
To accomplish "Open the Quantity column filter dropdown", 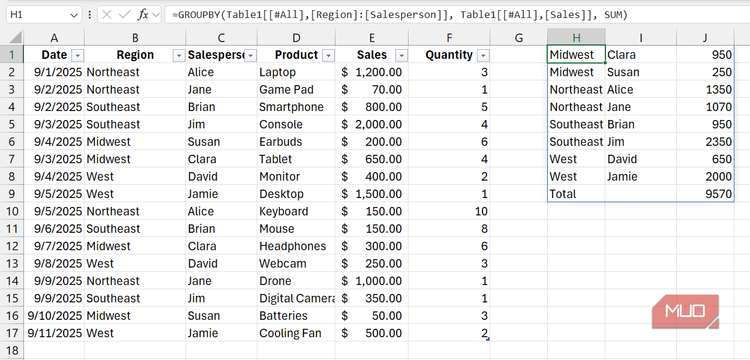I will (484, 56).
